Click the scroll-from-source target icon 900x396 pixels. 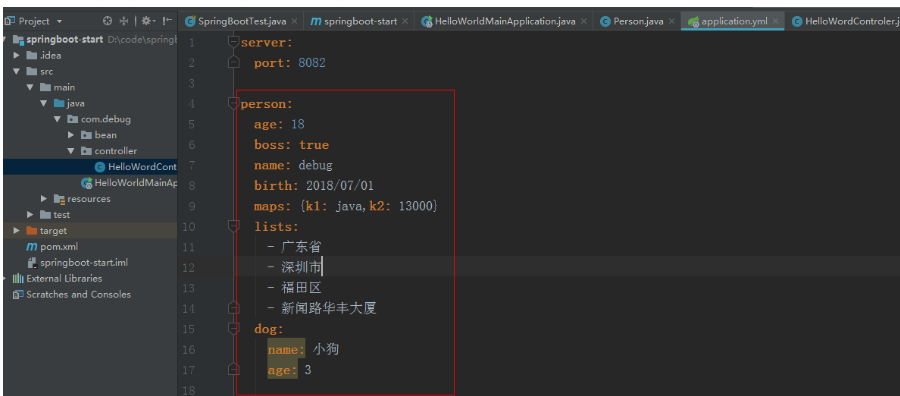[107, 21]
